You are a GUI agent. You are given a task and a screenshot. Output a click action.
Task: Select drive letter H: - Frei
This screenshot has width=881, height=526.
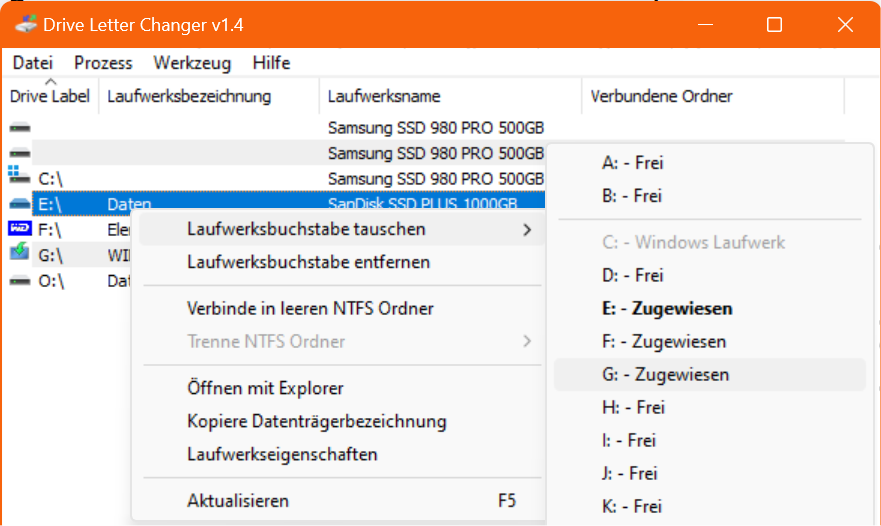point(633,407)
